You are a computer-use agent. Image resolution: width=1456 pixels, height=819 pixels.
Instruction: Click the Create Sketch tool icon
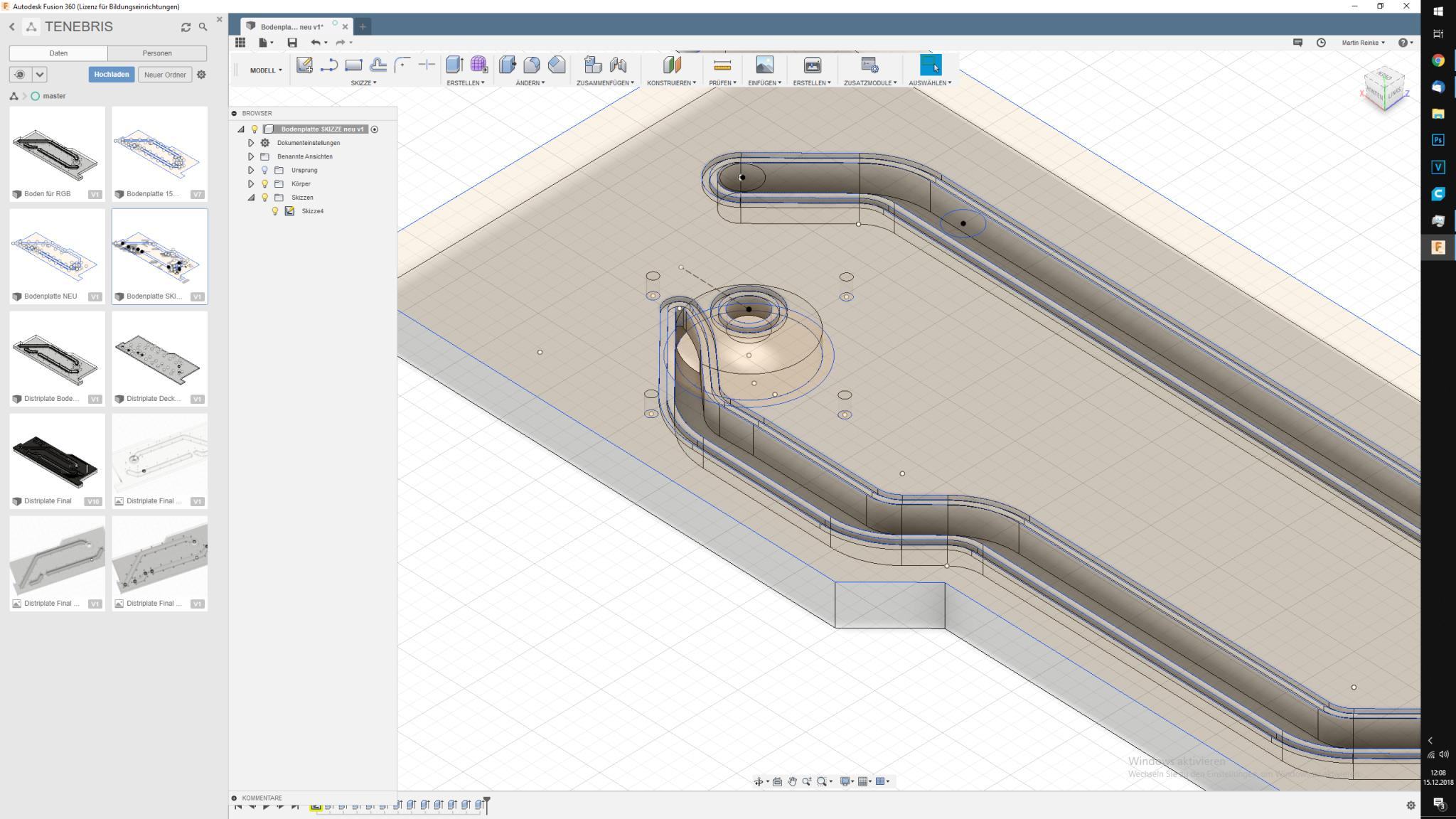pos(304,65)
